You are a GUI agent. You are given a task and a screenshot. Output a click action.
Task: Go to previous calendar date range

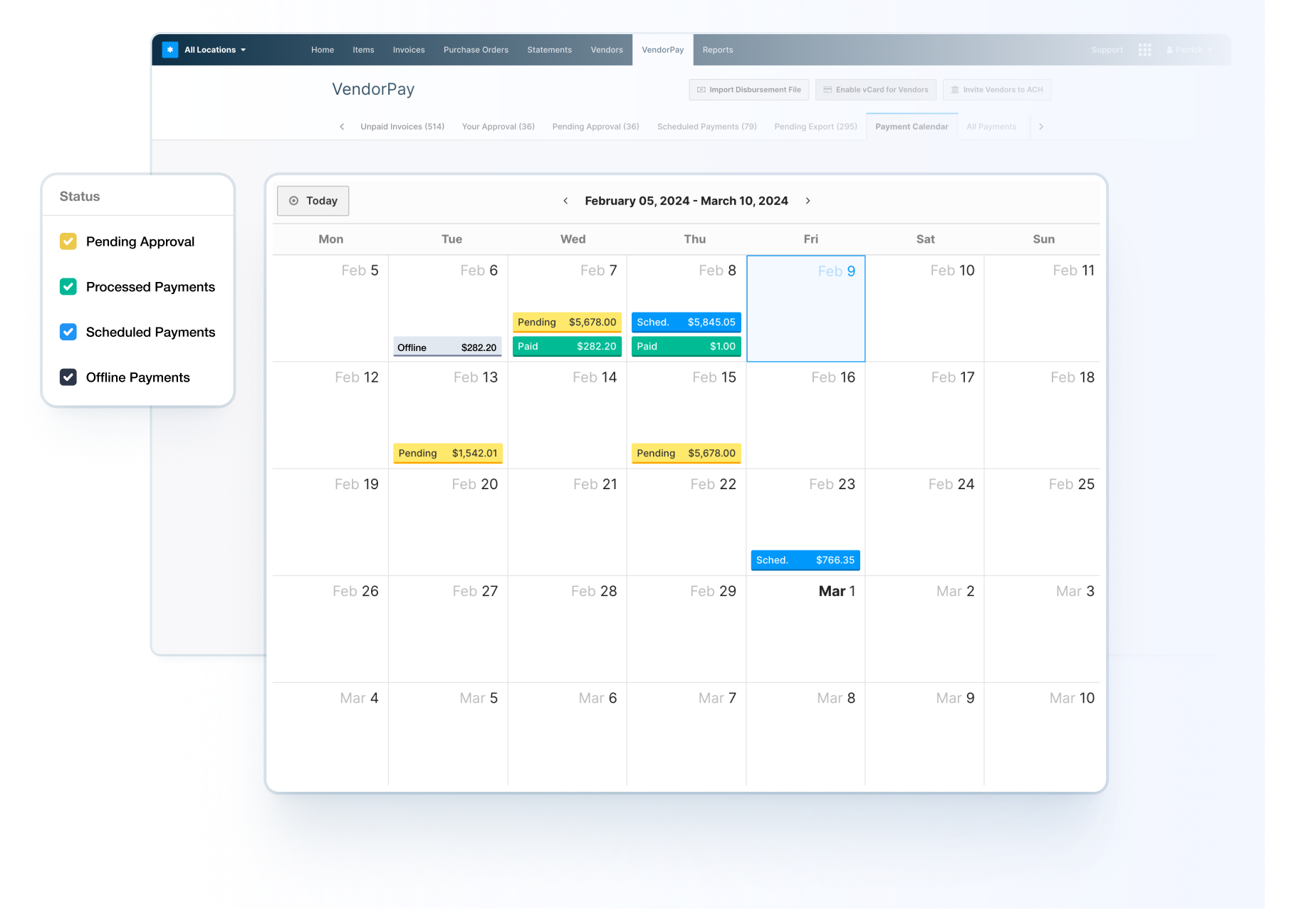click(x=565, y=201)
